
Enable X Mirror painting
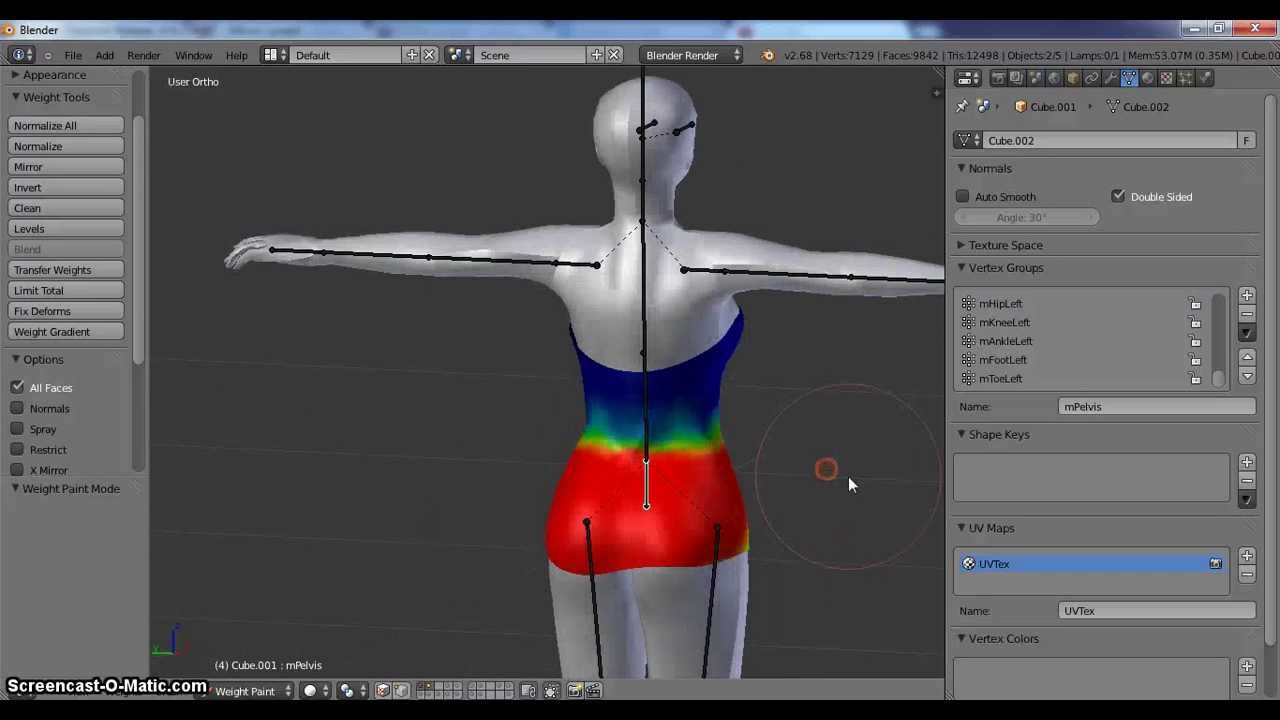pyautogui.click(x=17, y=470)
